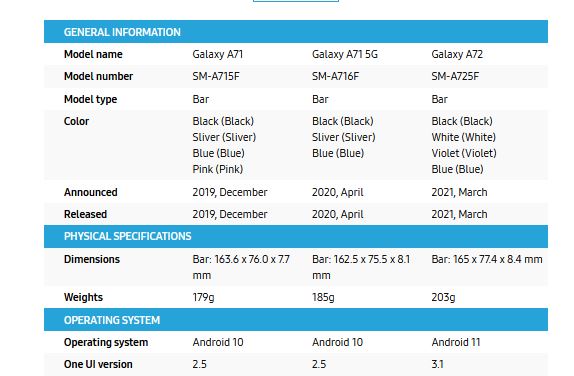
Task: Click the Violet (Violet) color entry
Action: pos(464,153)
